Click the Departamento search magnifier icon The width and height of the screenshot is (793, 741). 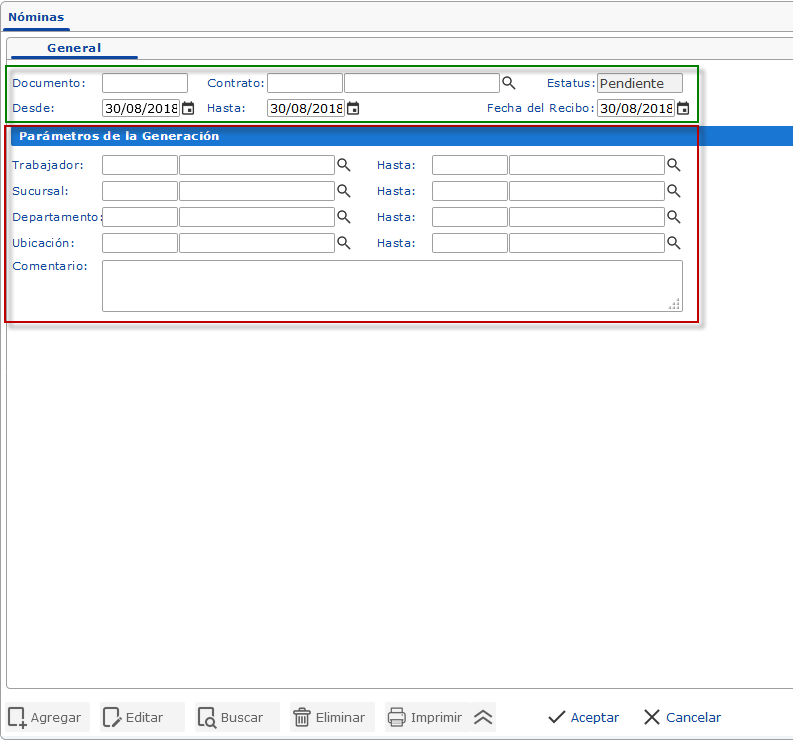pos(343,217)
